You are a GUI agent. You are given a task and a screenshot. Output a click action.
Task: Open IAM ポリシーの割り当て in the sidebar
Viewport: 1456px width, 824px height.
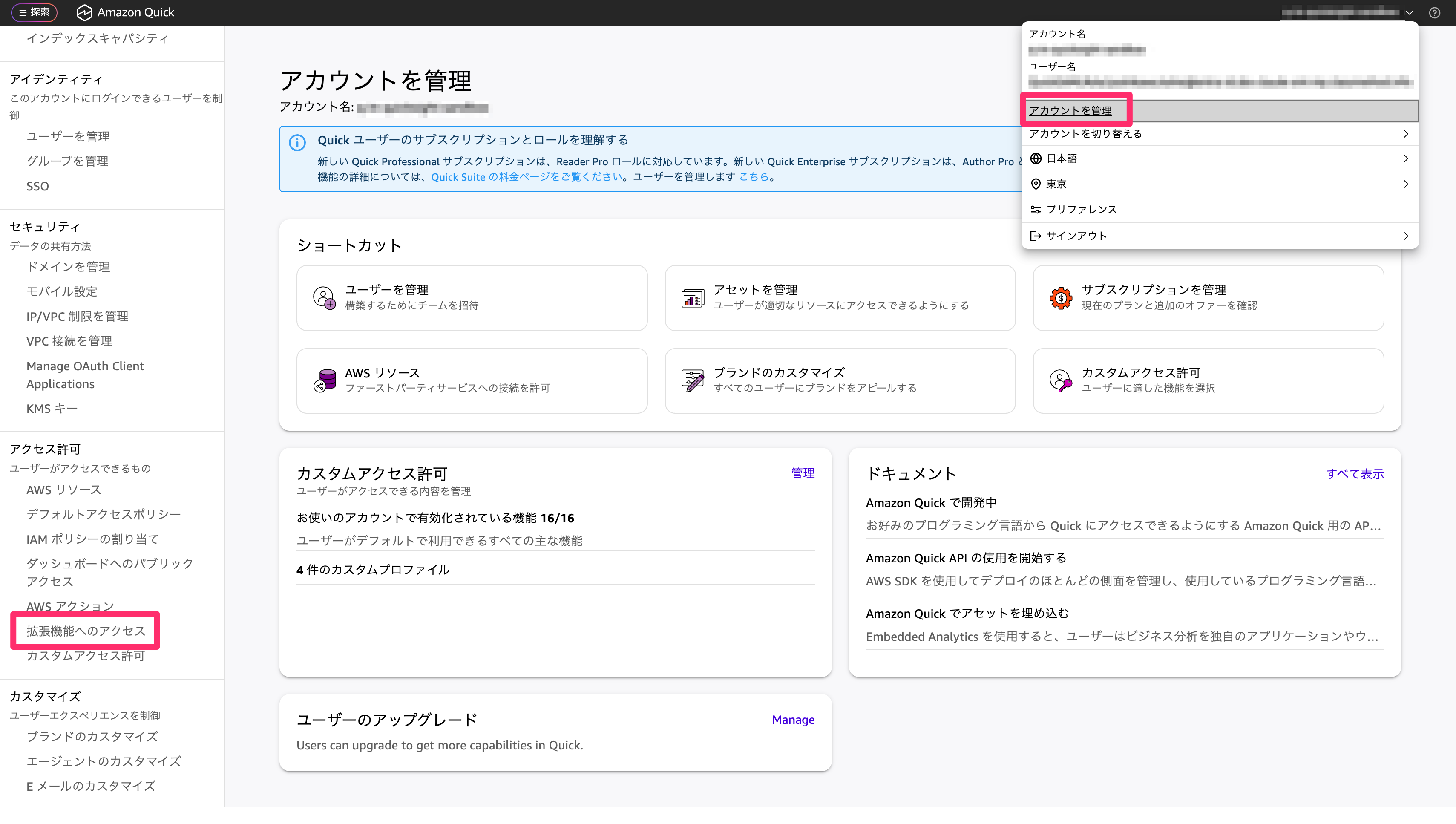click(93, 539)
